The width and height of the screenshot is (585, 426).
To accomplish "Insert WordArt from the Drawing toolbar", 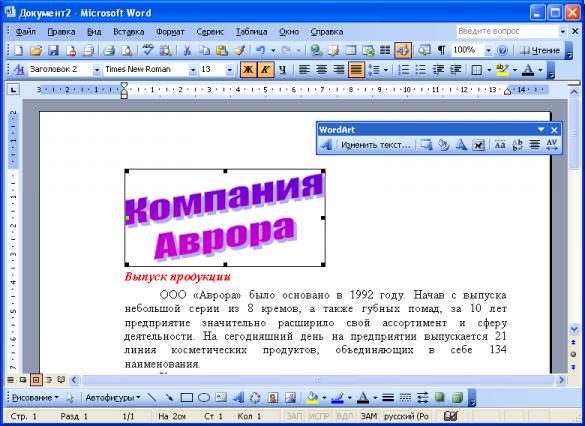I will (238, 398).
